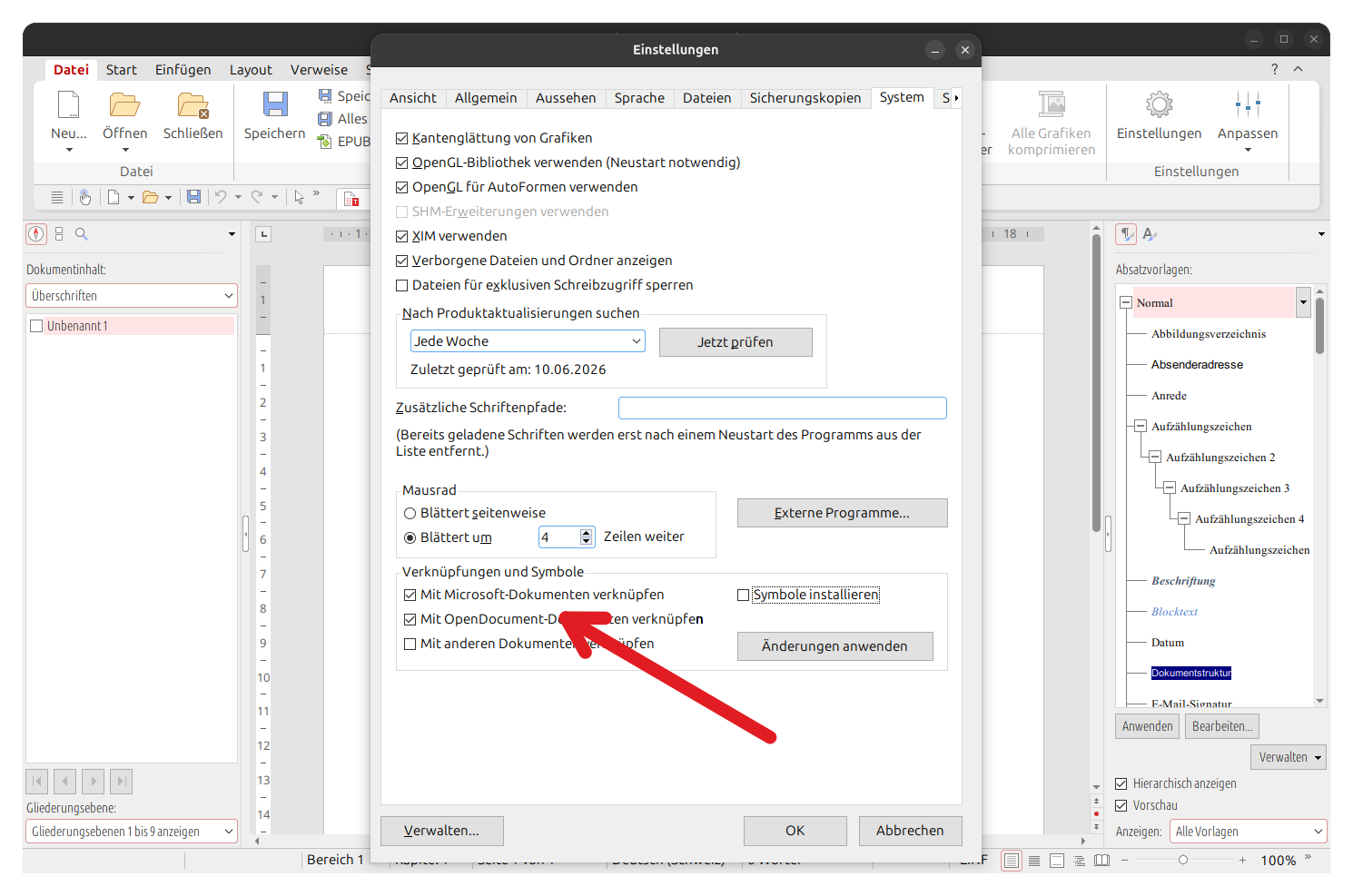Toggle OpenGL für AutoFormen verwenden
The width and height of the screenshot is (1353, 896).
coord(402,187)
